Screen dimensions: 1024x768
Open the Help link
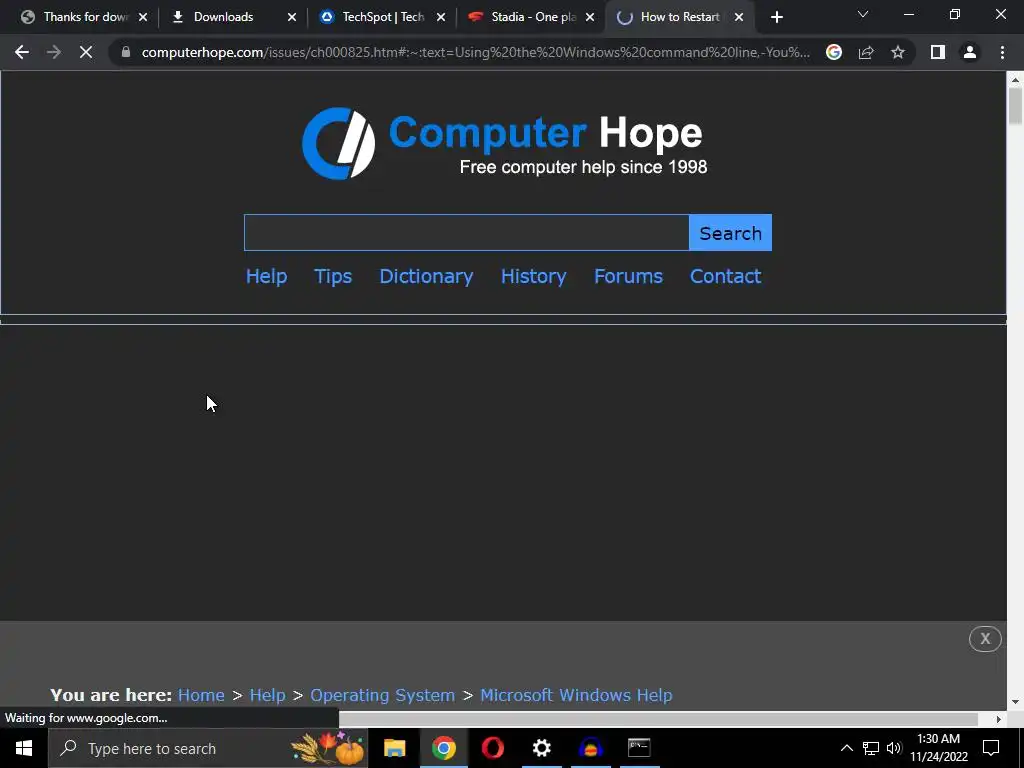point(266,276)
